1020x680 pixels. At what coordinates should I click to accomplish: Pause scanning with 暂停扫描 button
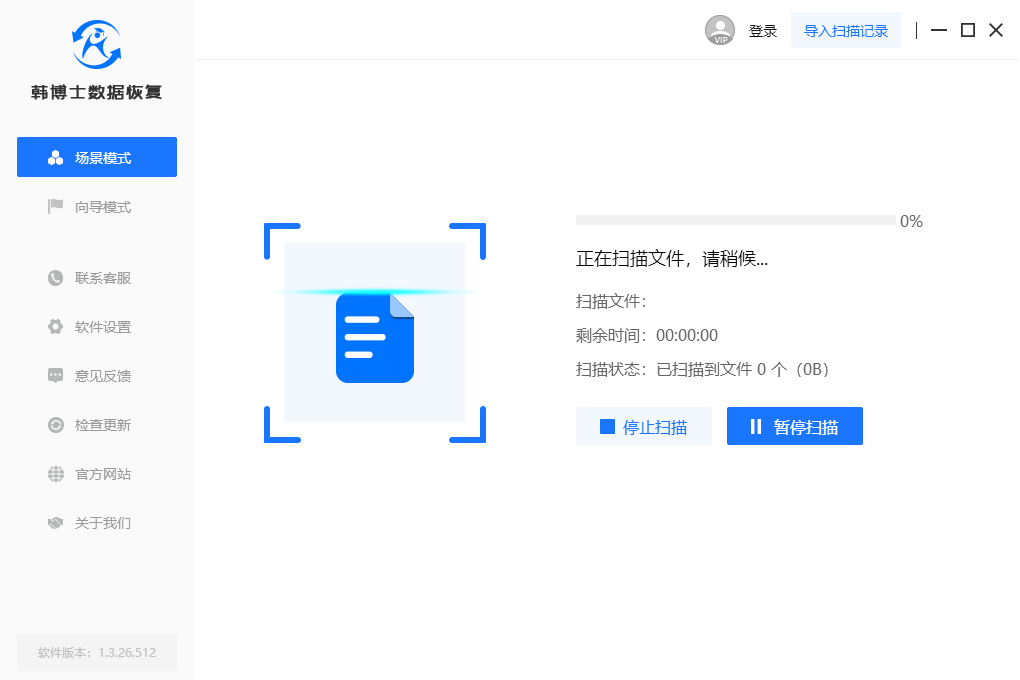[794, 425]
